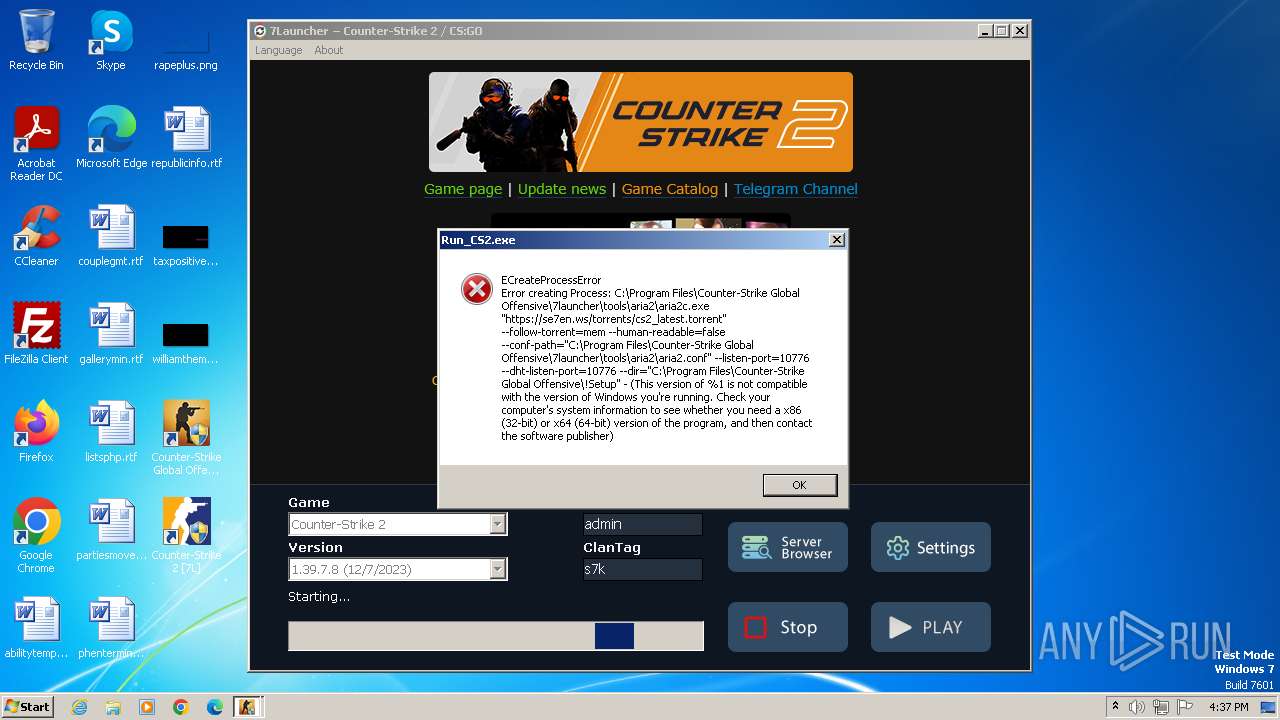Open phentermin document icon

tap(111, 627)
